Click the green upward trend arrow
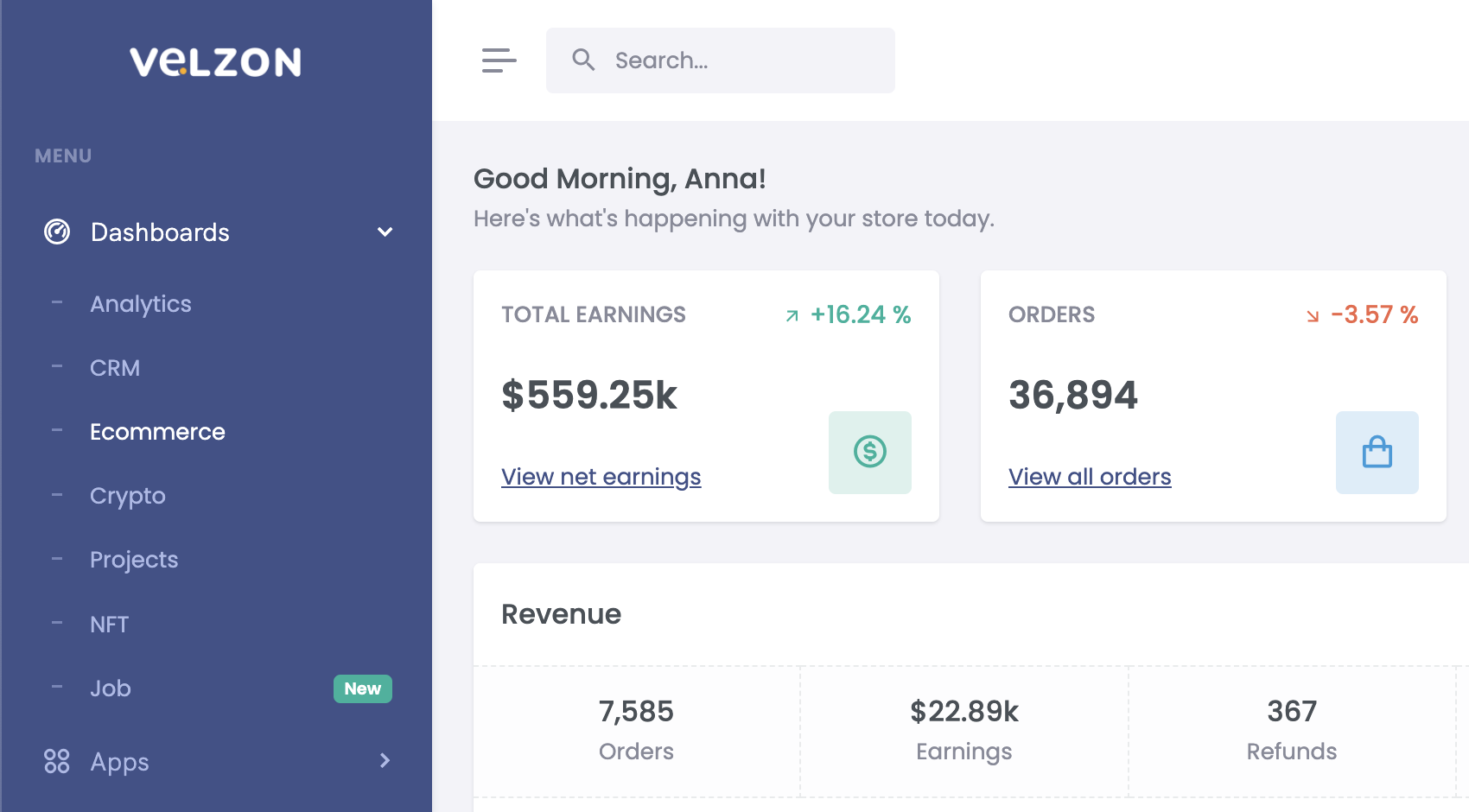 [792, 316]
